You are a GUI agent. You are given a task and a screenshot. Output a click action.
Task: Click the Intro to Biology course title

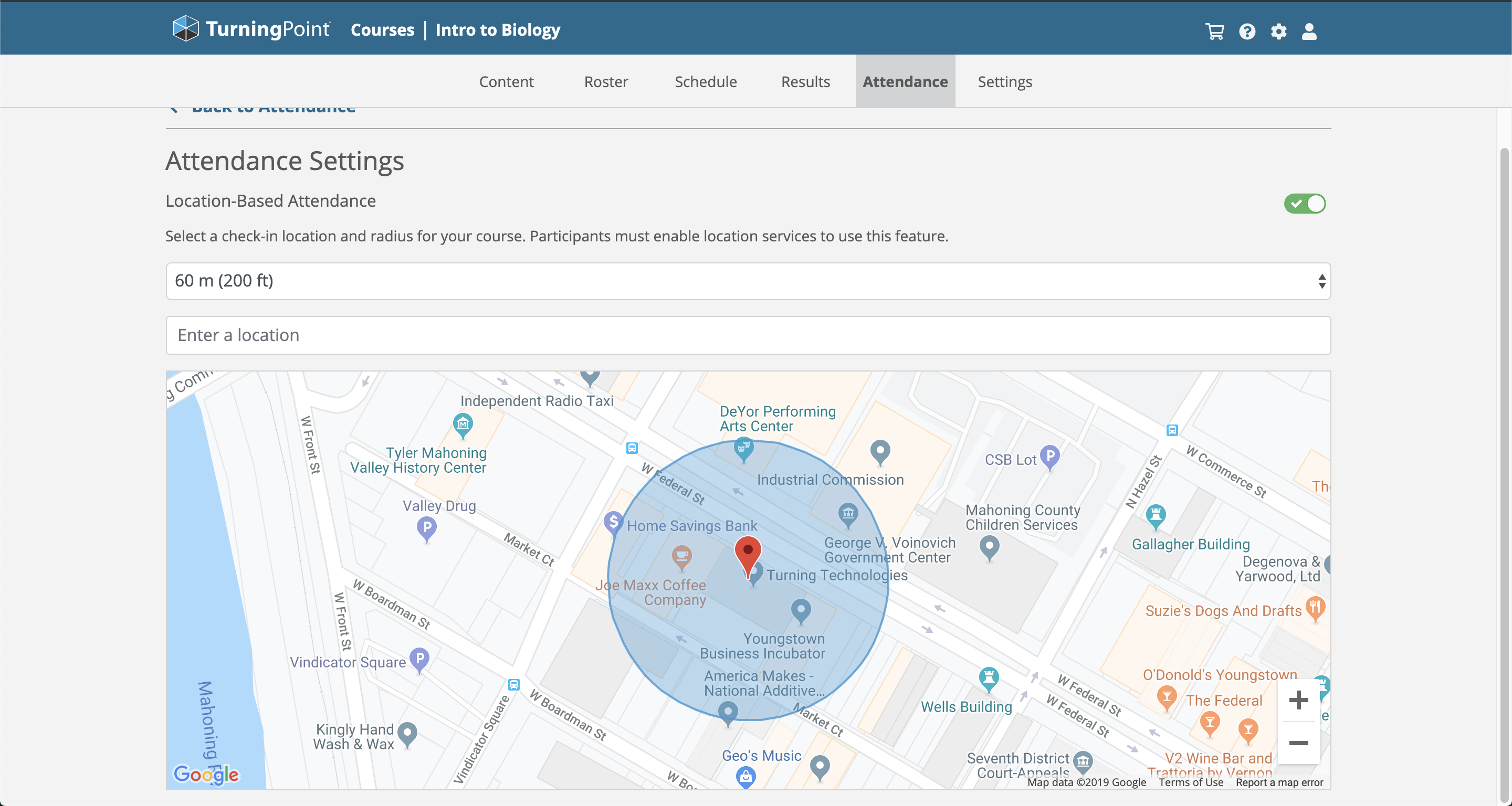pos(498,30)
